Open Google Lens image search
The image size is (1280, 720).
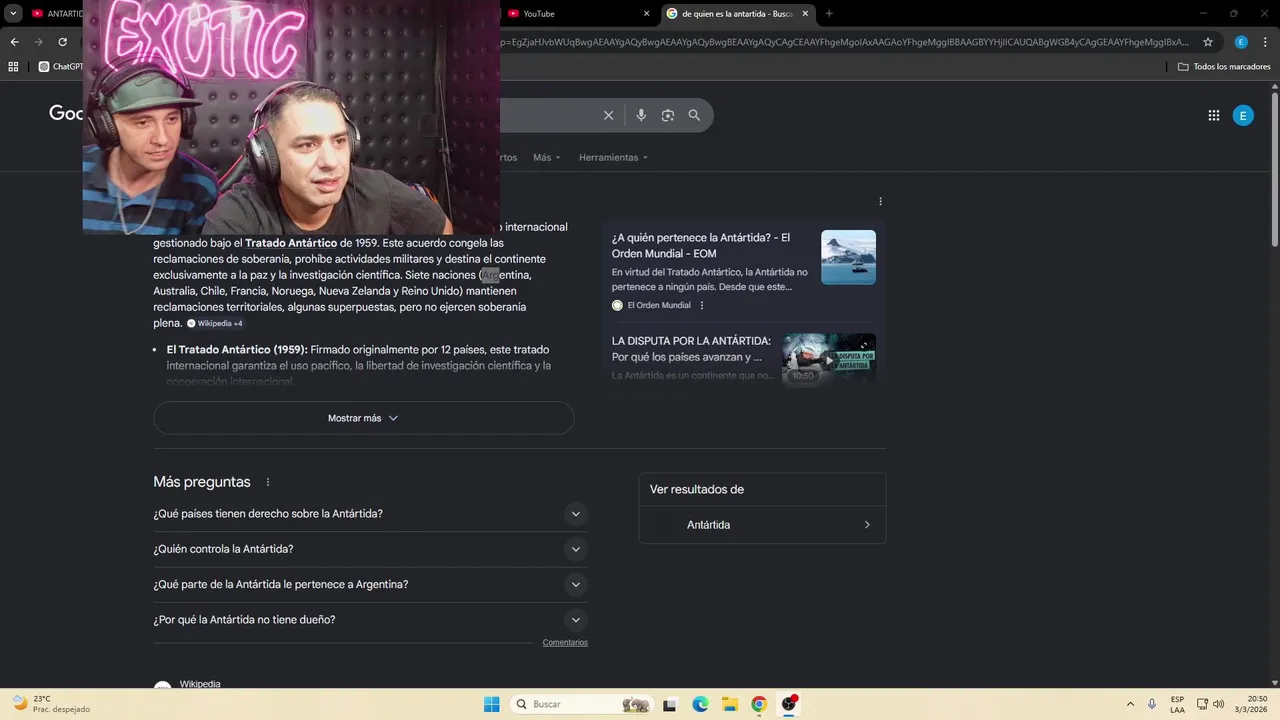(x=668, y=115)
